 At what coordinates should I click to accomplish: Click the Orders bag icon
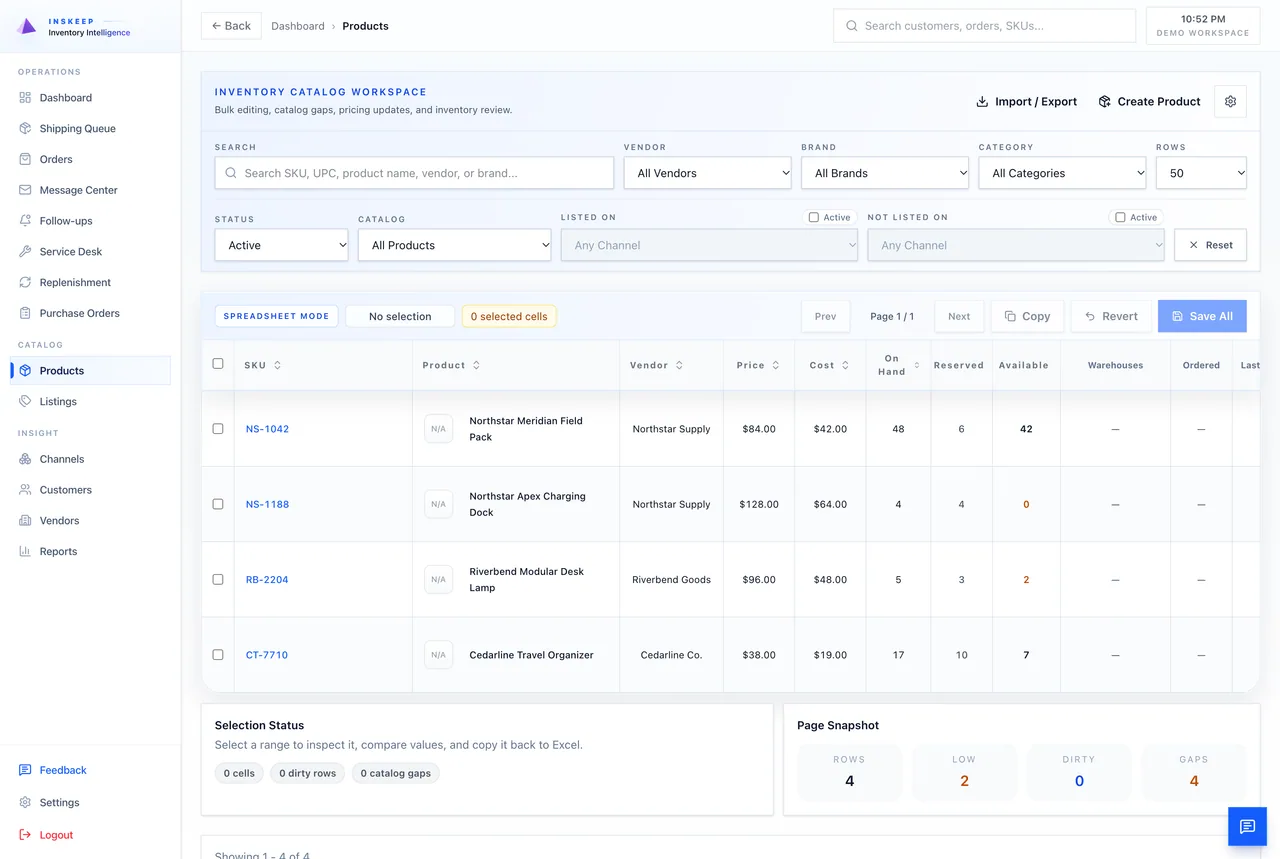tap(25, 159)
